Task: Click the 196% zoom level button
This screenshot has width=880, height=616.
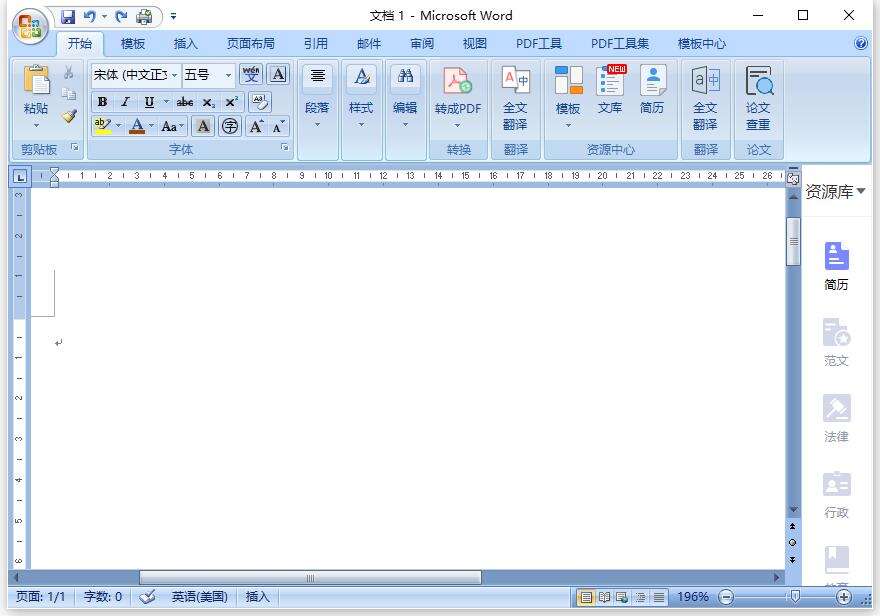Action: tap(693, 597)
